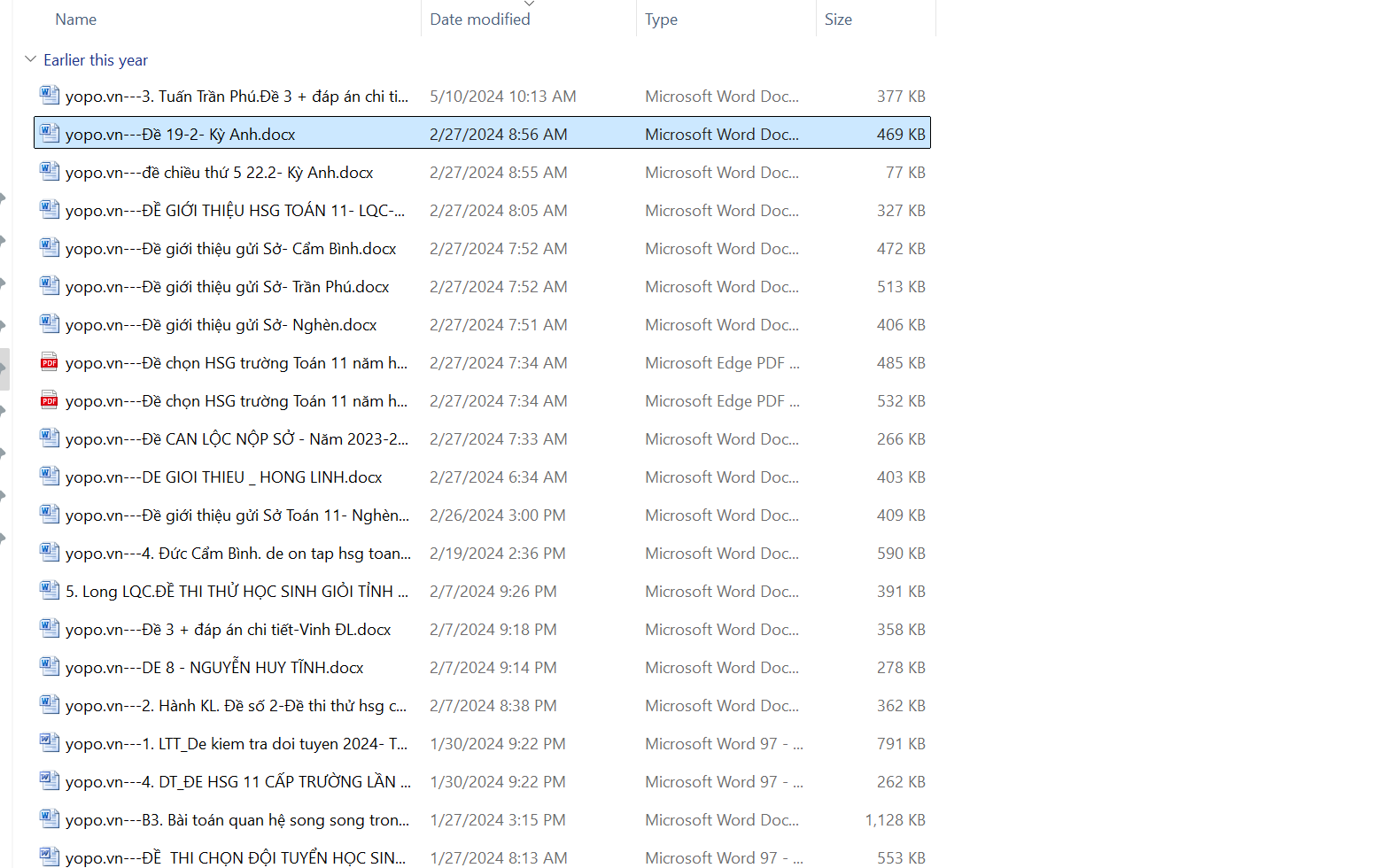Click Word icon of Tuấn Trần Phú.Đề 3 file
The image size is (1389, 868).
click(x=50, y=95)
